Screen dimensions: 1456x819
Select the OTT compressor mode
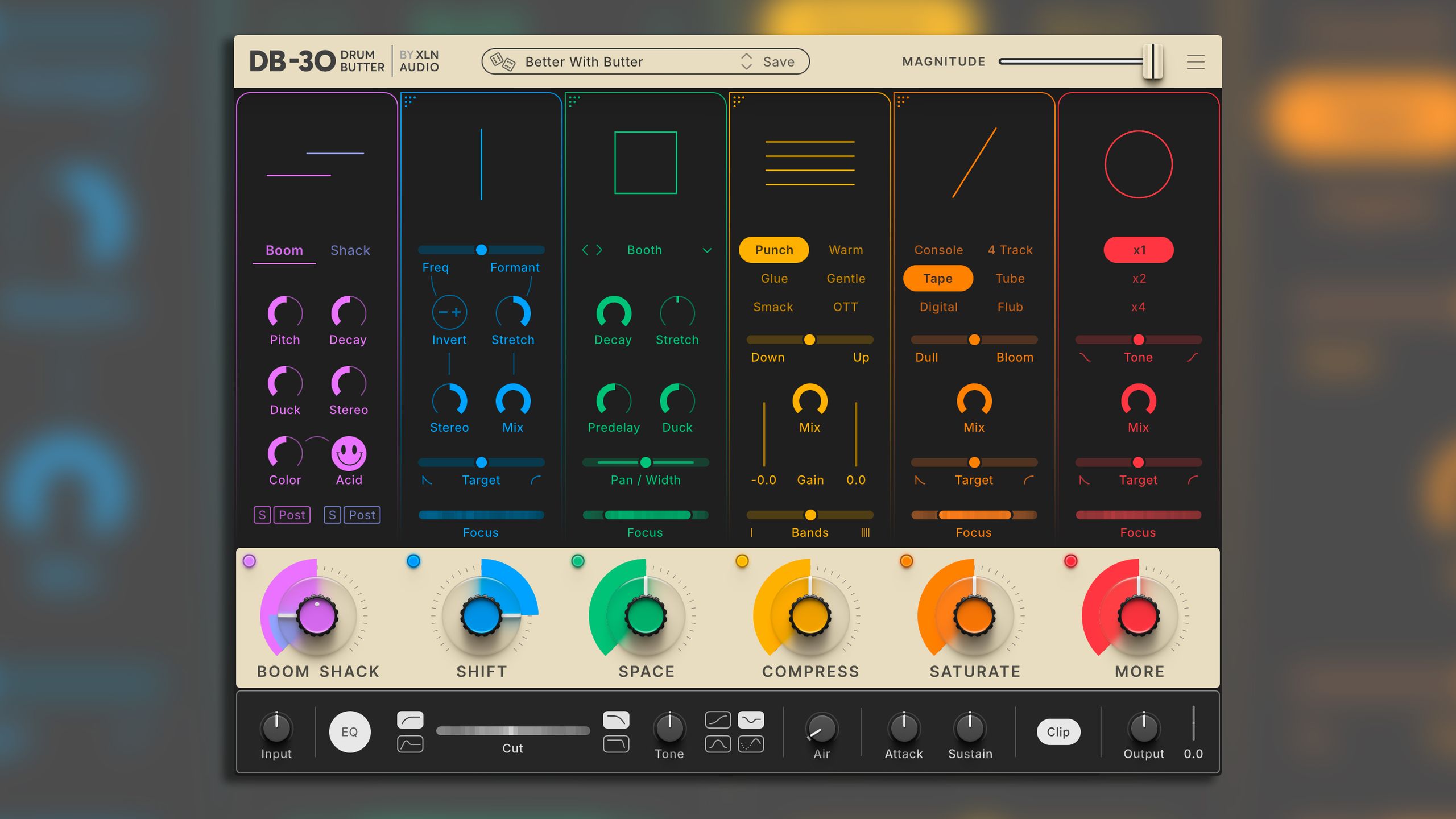coord(846,307)
